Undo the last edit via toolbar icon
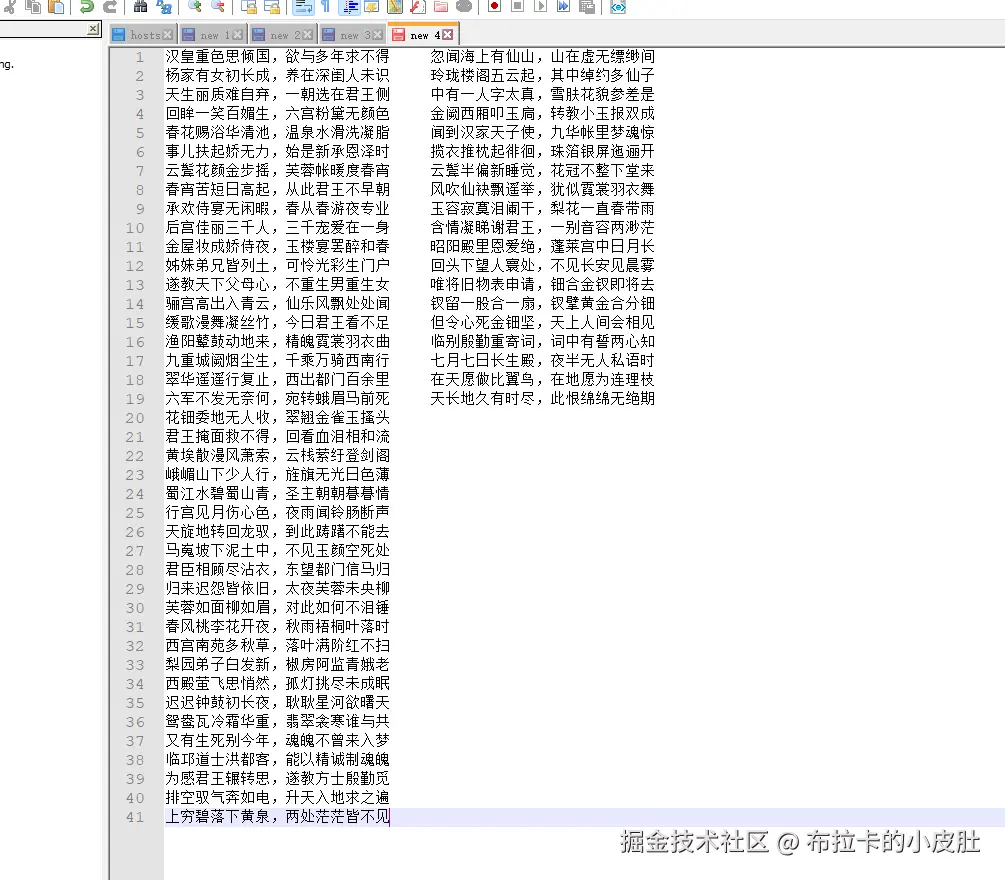Screen dimensions: 1005x880 (x=85, y=7)
